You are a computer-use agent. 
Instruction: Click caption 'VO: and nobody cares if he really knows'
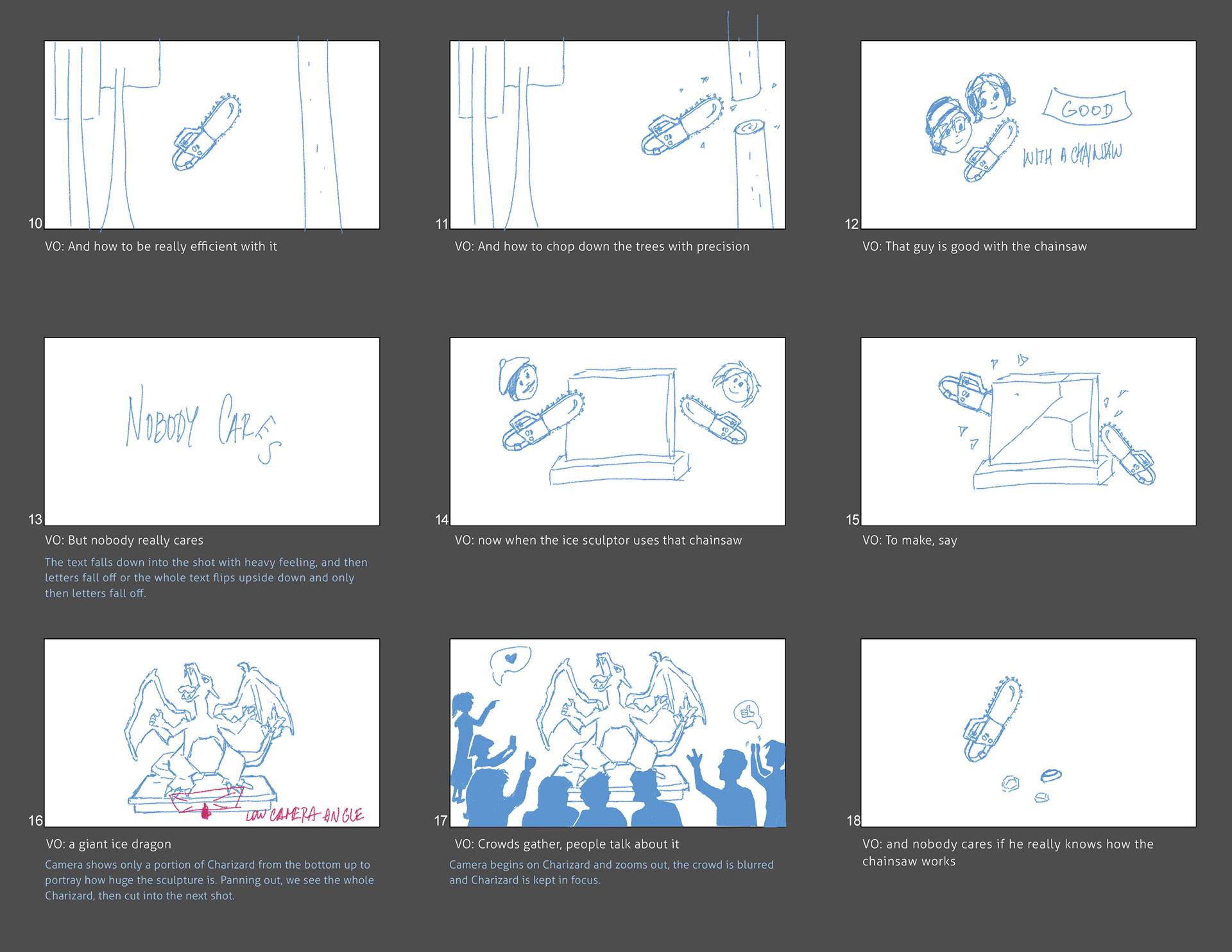(1007, 853)
